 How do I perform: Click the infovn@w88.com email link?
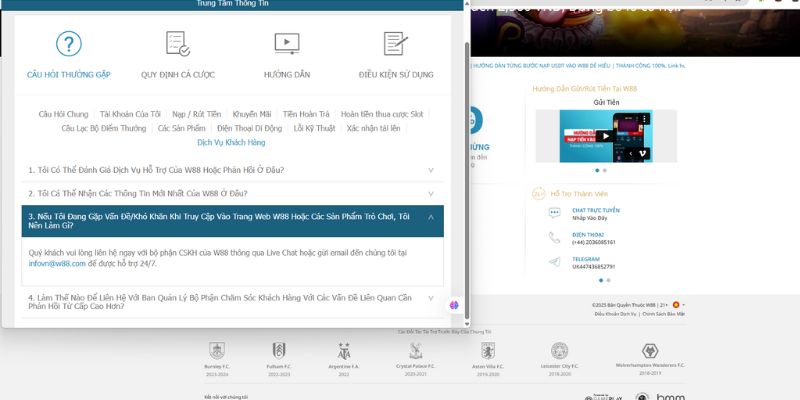click(x=57, y=264)
